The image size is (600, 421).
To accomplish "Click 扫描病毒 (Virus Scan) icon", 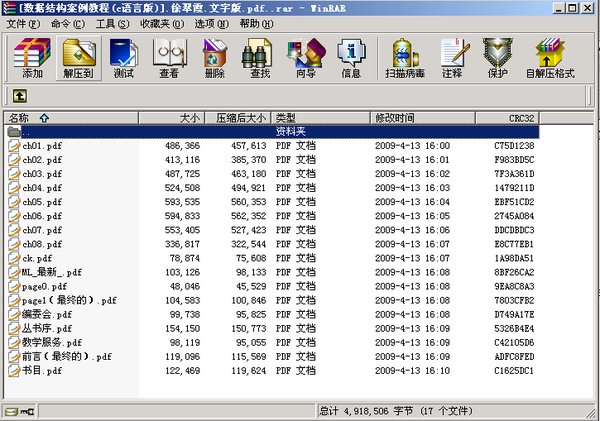I will coord(405,58).
